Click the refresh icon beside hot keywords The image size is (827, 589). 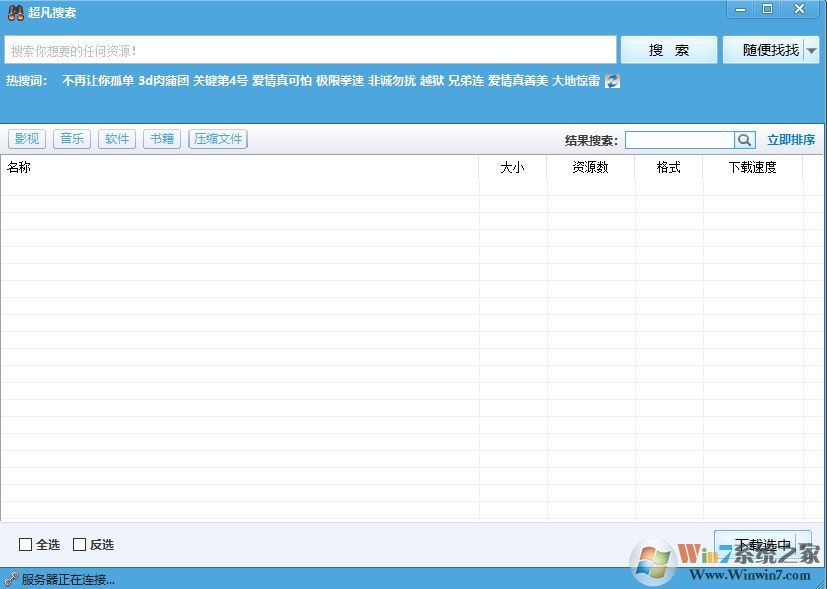(611, 80)
